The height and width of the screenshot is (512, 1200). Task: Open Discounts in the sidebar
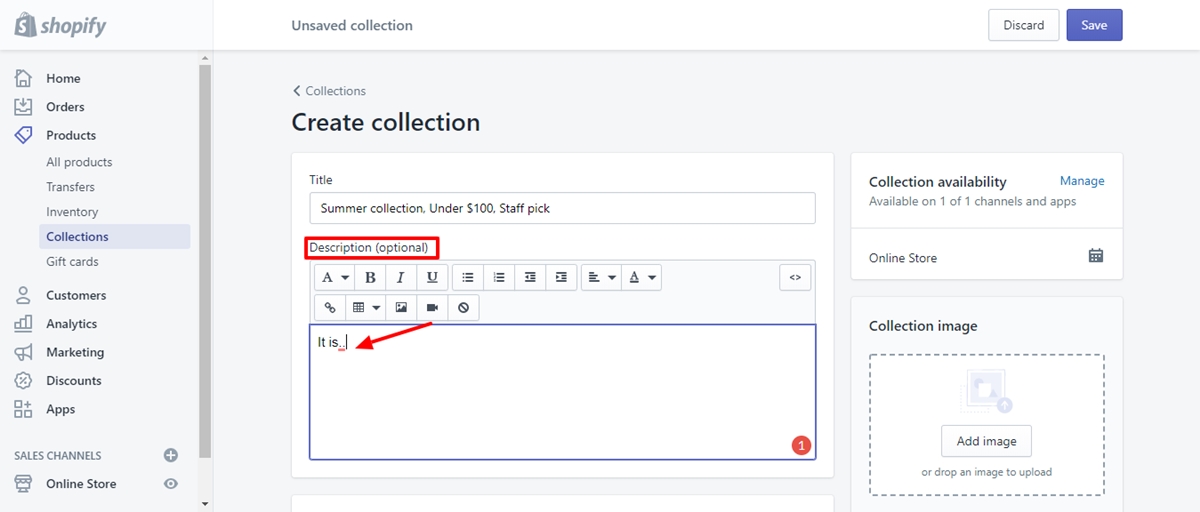(x=74, y=381)
